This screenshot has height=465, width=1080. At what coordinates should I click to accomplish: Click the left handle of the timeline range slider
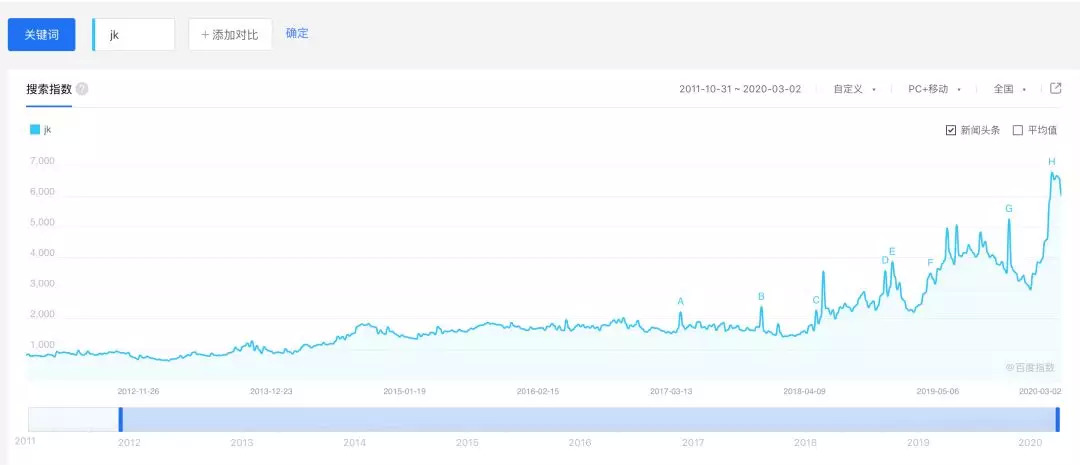point(120,419)
